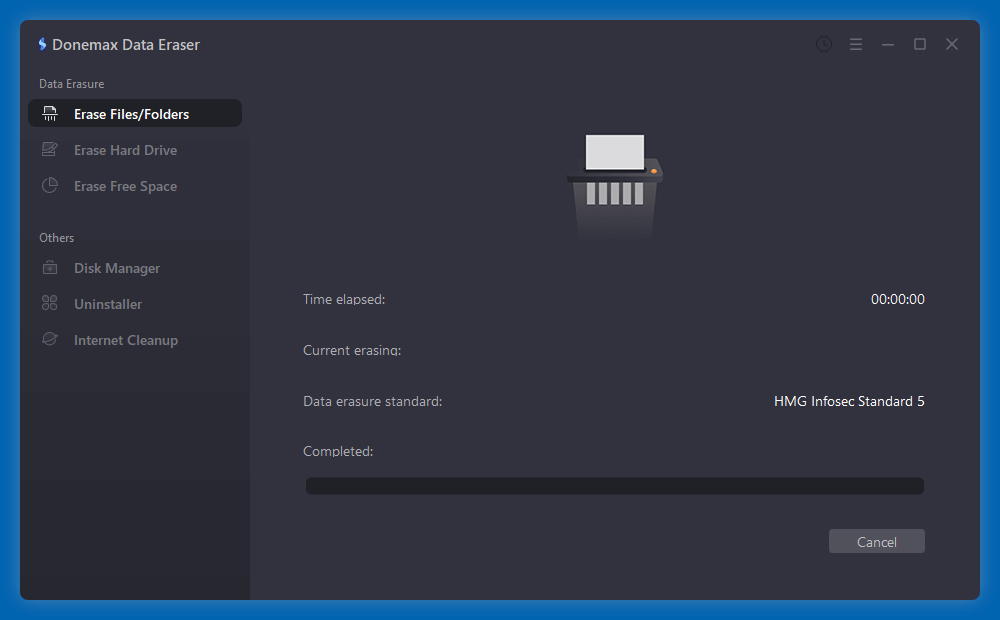
Task: Open the Internet Cleanup eraser icon
Action: coord(50,340)
